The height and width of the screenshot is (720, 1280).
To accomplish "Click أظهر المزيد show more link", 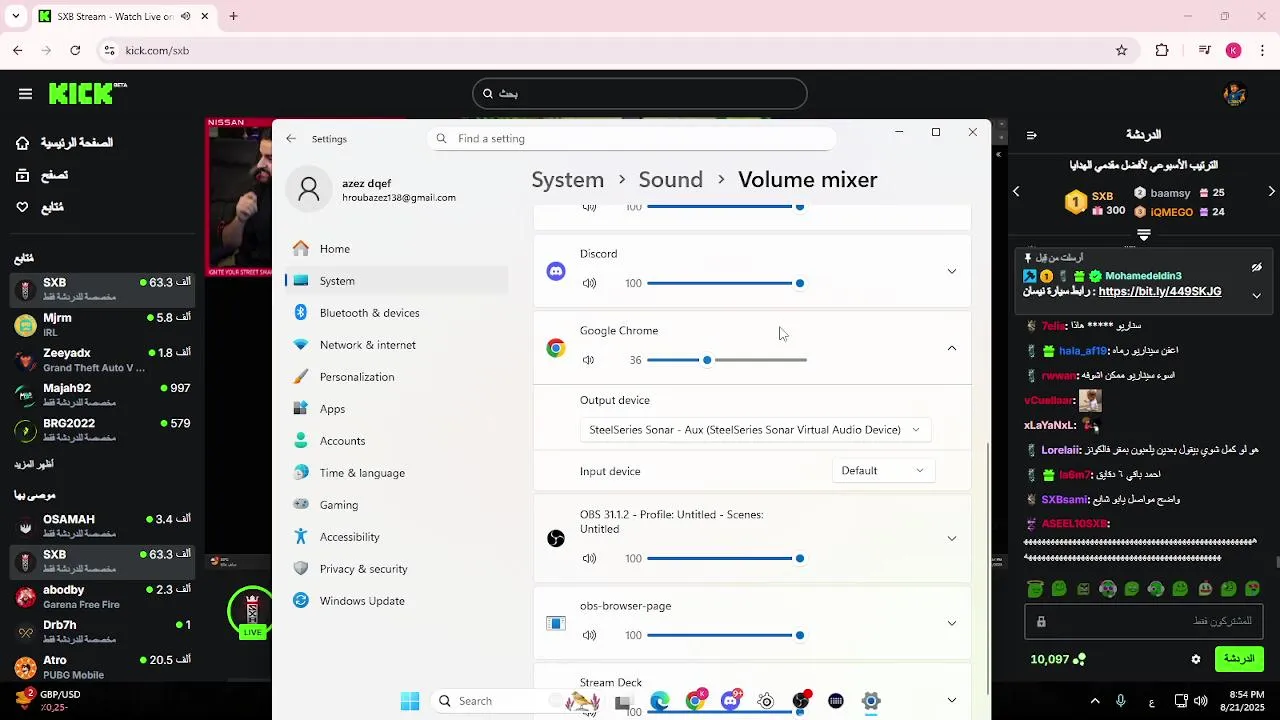I will (34, 465).
